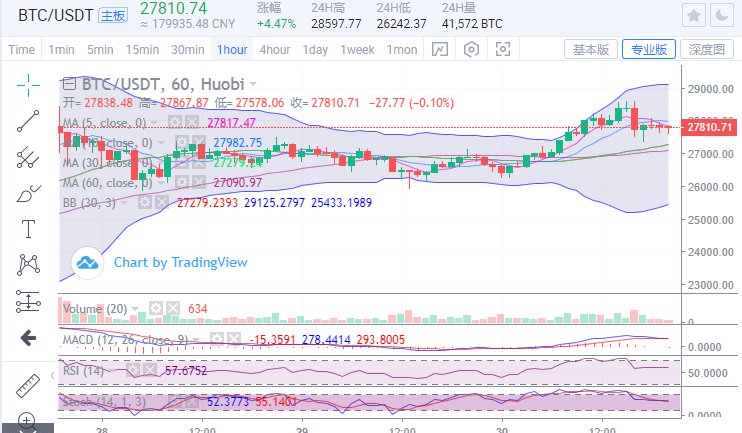This screenshot has width=742, height=433.
Task: Open the 深度图 depth chart
Action: point(707,49)
